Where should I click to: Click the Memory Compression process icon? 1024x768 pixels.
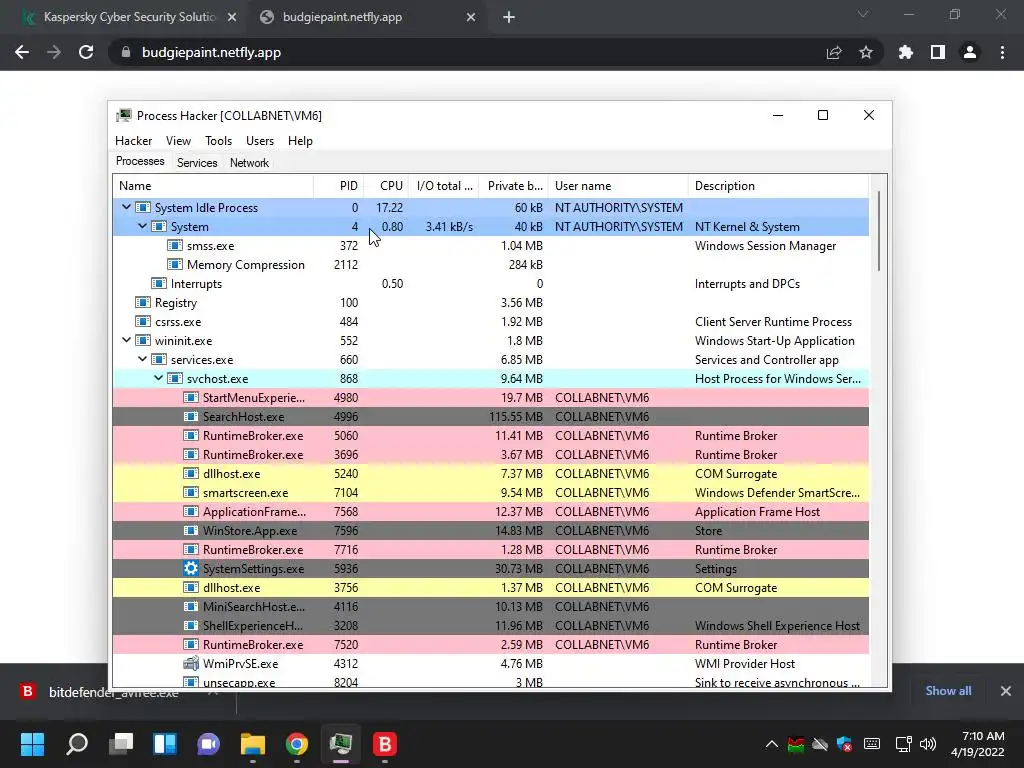click(174, 264)
